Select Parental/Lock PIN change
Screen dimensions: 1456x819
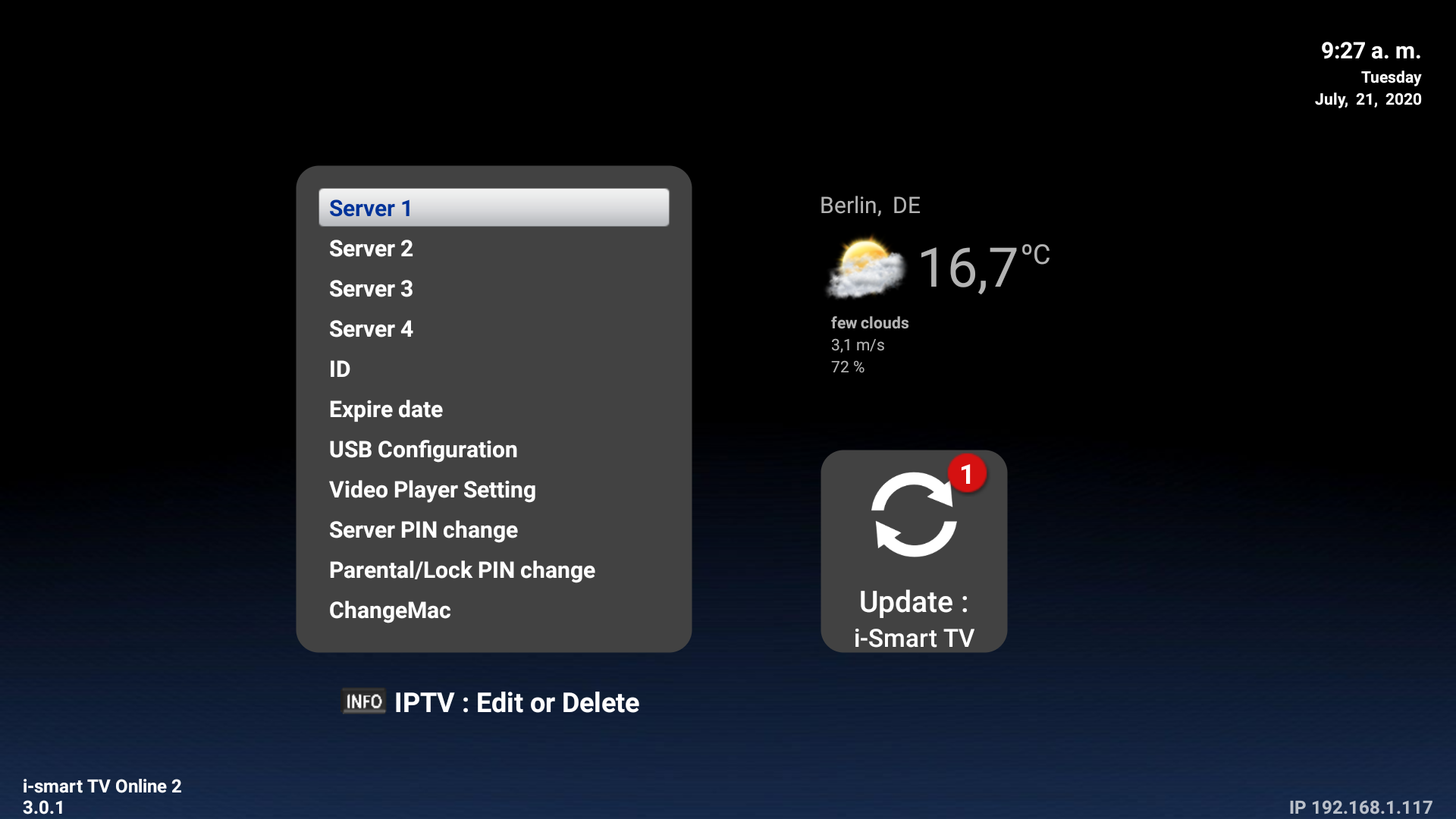462,570
